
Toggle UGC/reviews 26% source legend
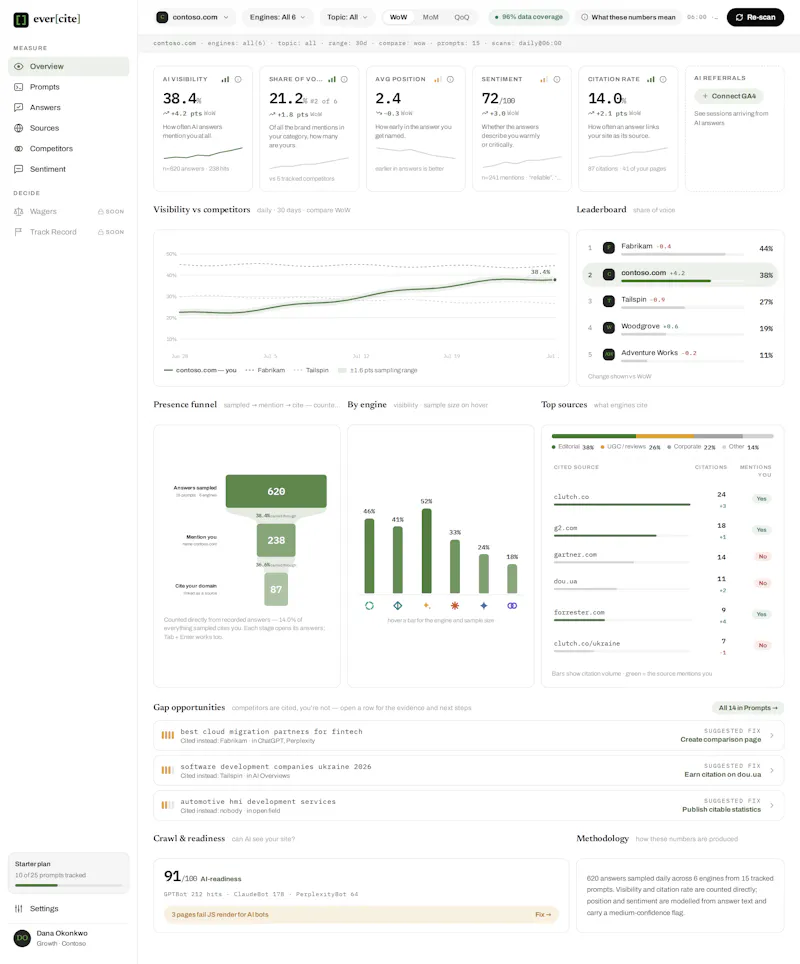630,447
